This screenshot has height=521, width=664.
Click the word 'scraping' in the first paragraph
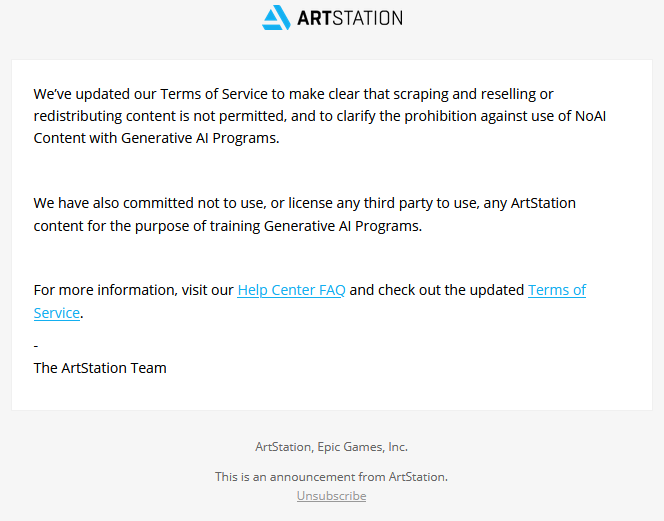click(421, 94)
